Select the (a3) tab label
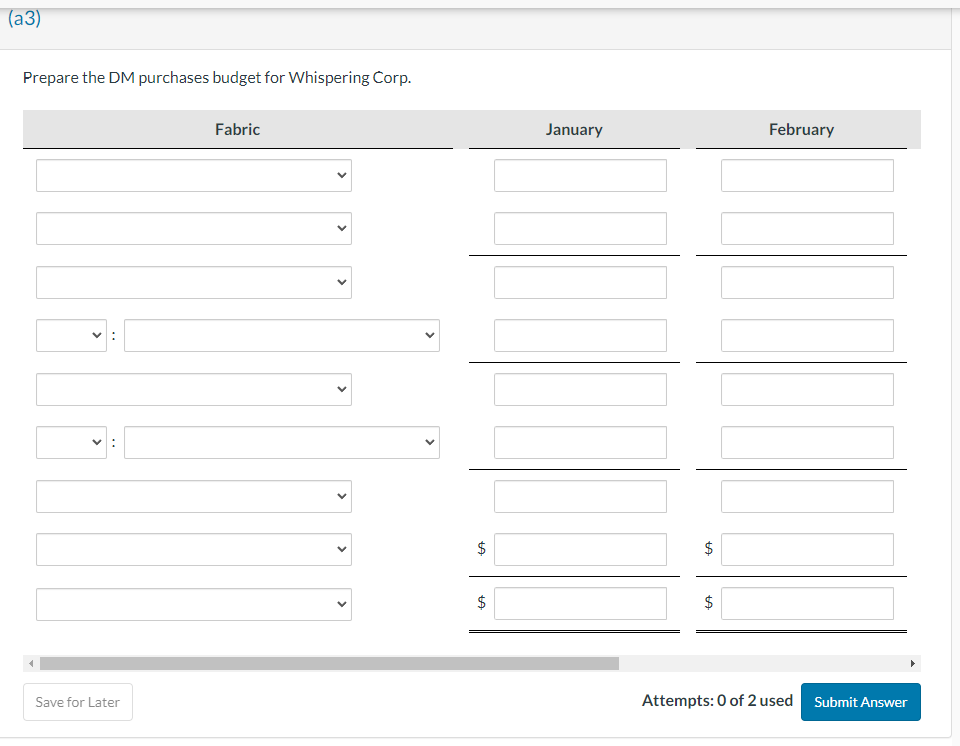The width and height of the screenshot is (960, 746). [x=23, y=17]
